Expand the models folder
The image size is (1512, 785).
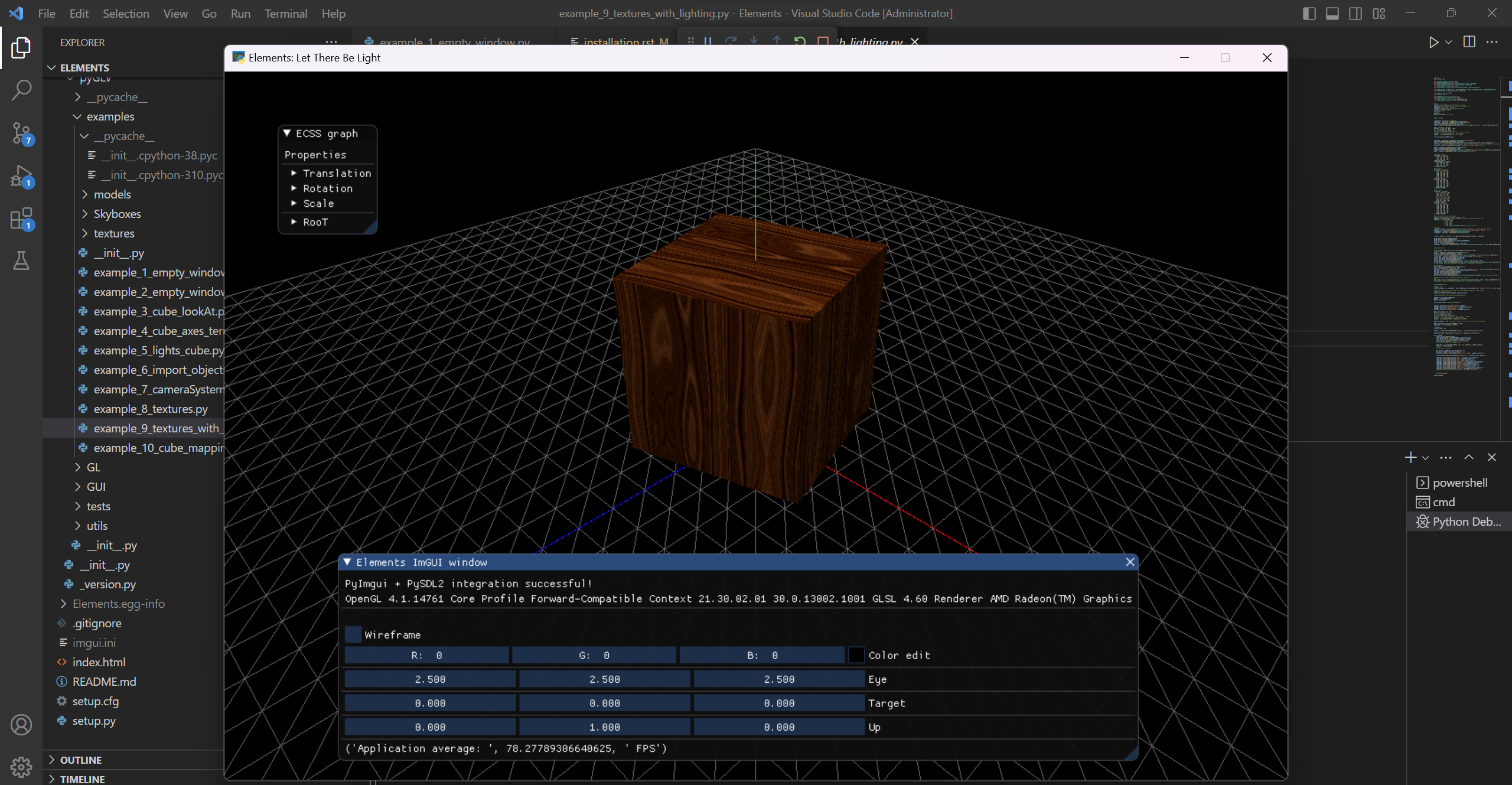pos(112,194)
